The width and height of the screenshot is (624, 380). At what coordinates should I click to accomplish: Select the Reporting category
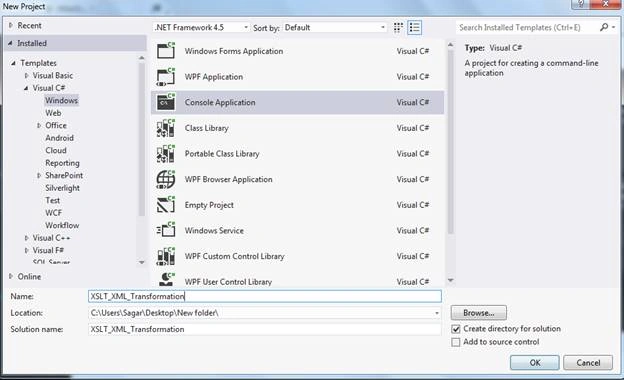62,163
